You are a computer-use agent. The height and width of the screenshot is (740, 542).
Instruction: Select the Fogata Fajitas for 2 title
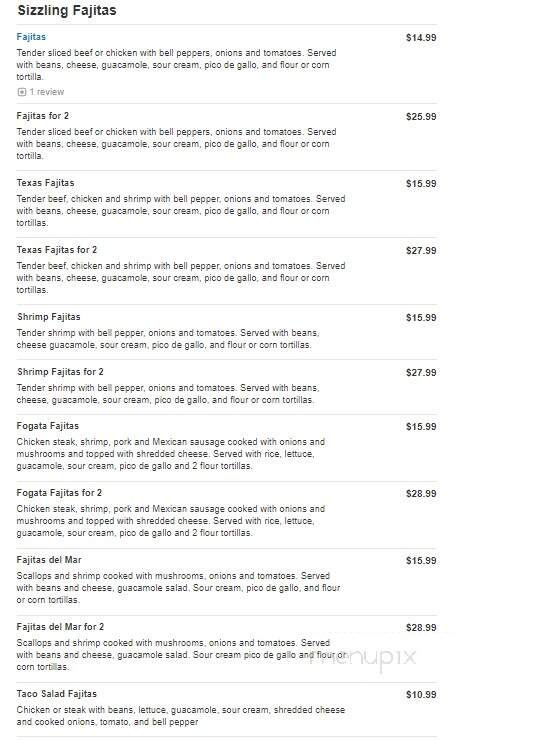59,493
